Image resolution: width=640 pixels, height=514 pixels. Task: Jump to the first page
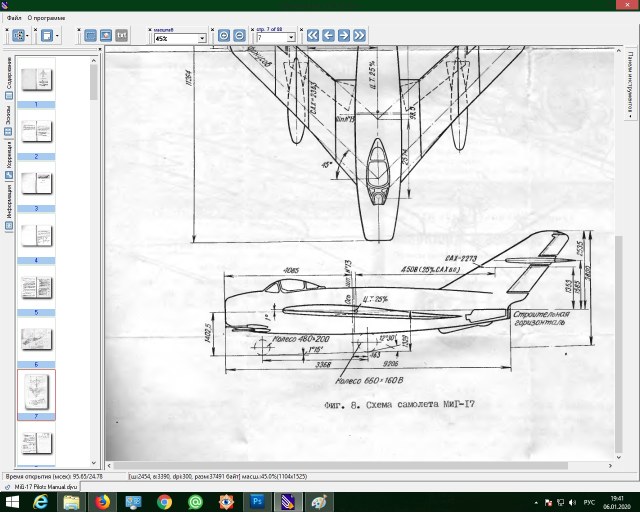[313, 35]
